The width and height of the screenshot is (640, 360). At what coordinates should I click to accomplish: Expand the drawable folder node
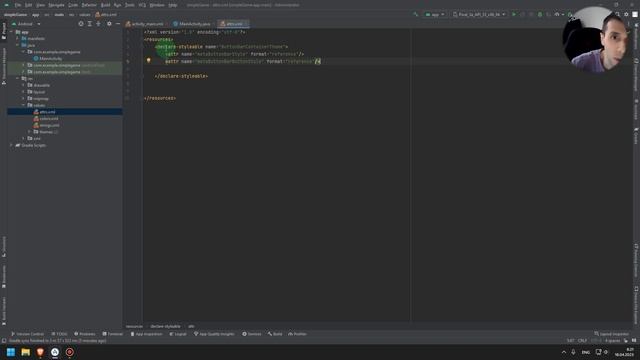click(x=23, y=85)
